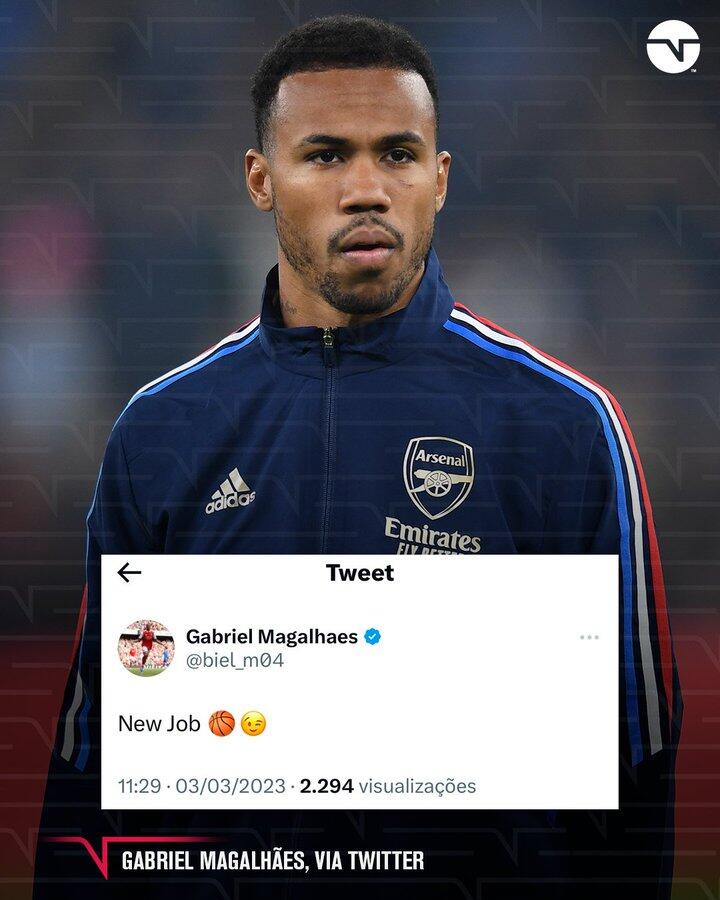Click the 03/03/2023 date
Screen dimensions: 720x900
(x=230, y=786)
